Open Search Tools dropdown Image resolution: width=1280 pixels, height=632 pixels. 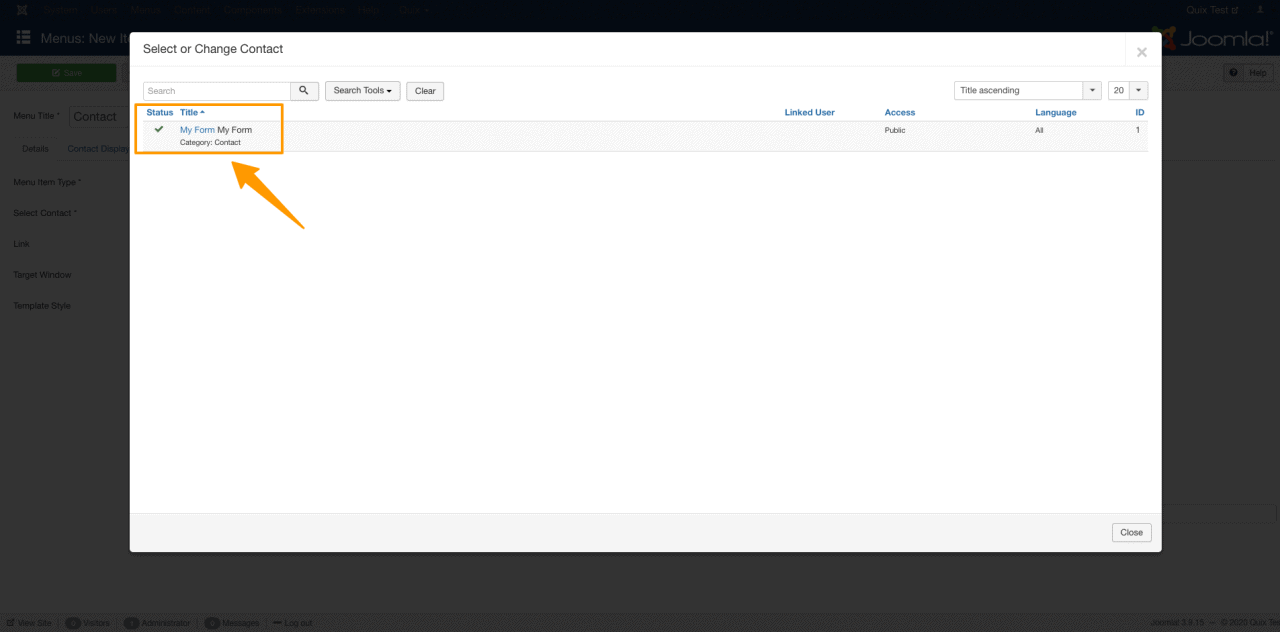tap(362, 91)
